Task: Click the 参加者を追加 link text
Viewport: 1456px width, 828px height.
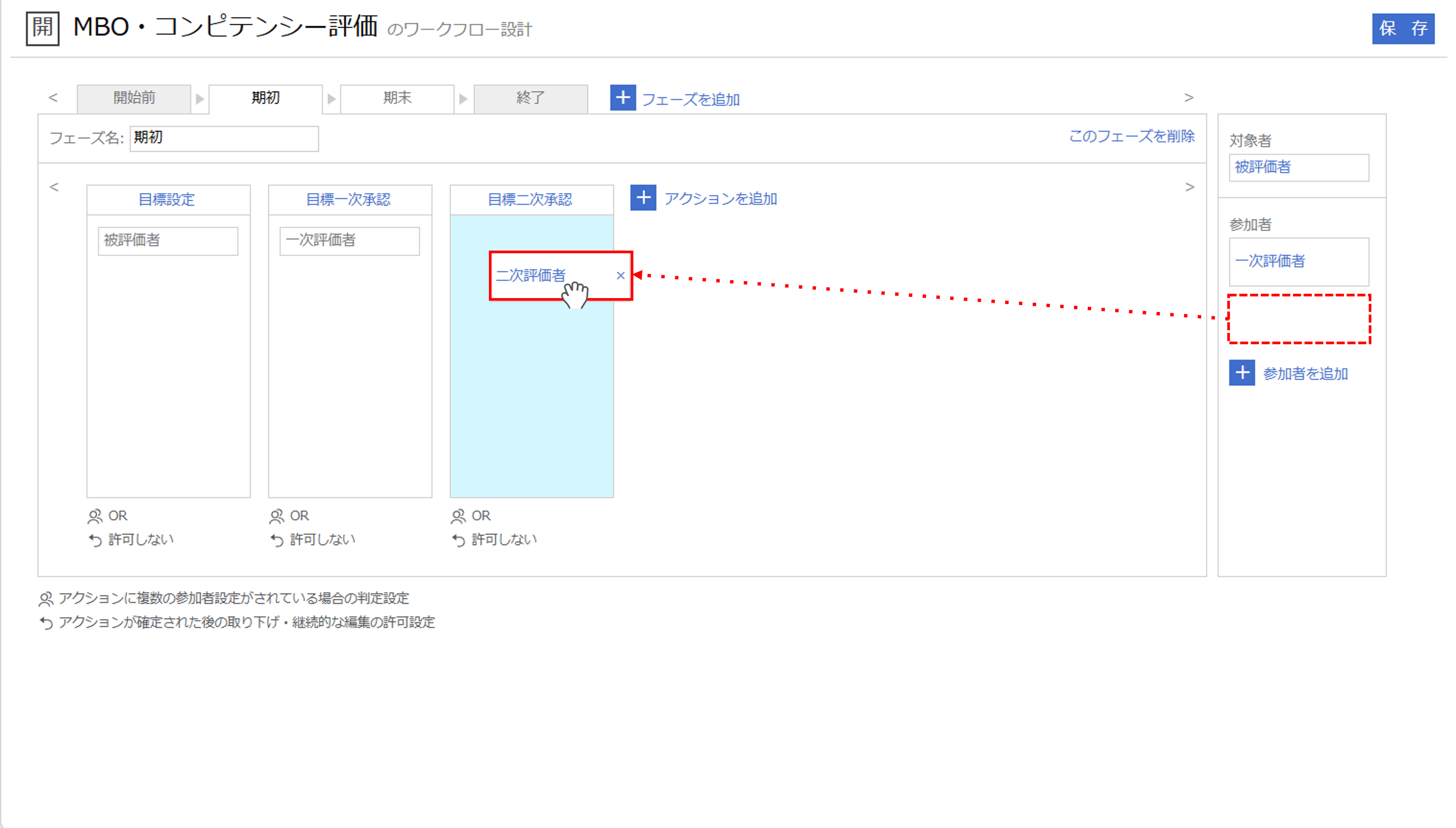Action: [1305, 374]
